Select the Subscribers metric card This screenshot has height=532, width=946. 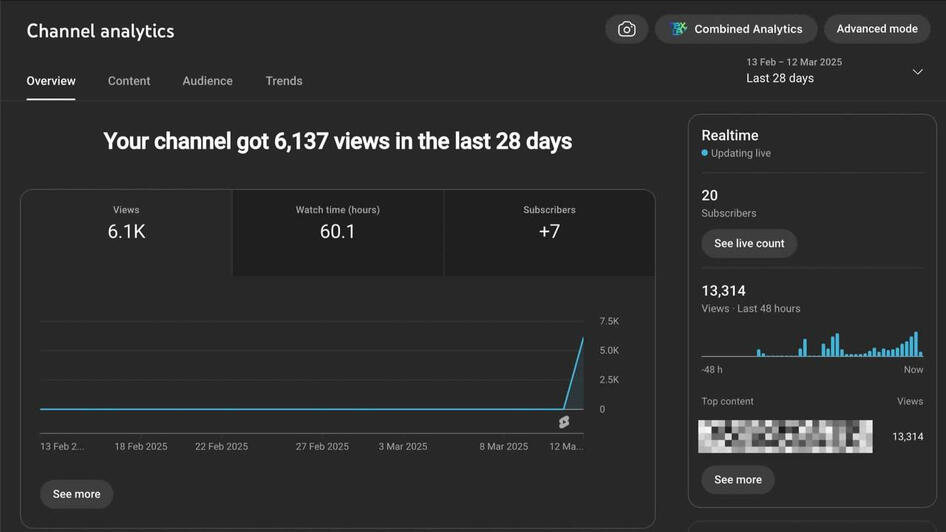(549, 232)
